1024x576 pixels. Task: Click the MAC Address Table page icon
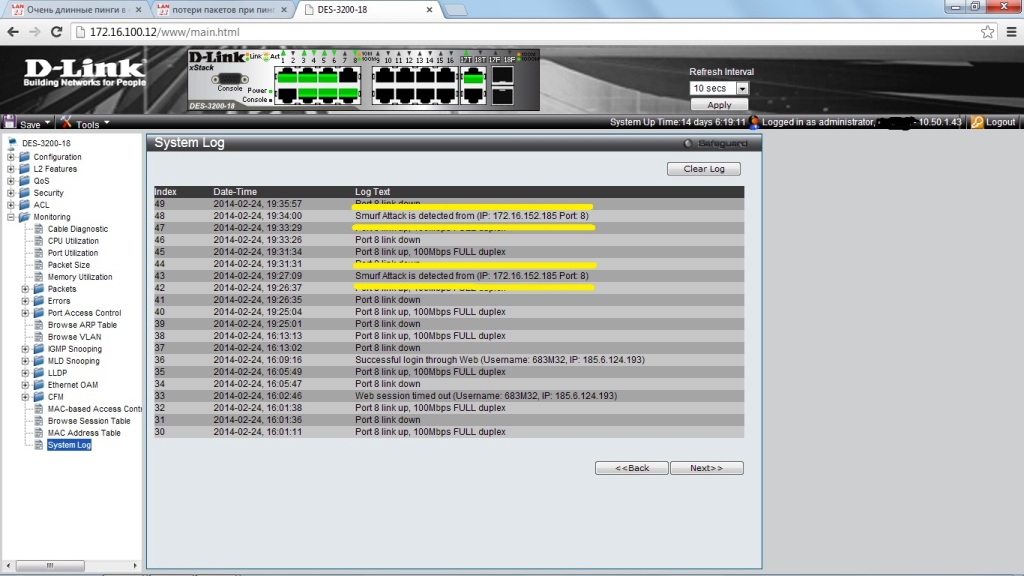click(x=39, y=433)
